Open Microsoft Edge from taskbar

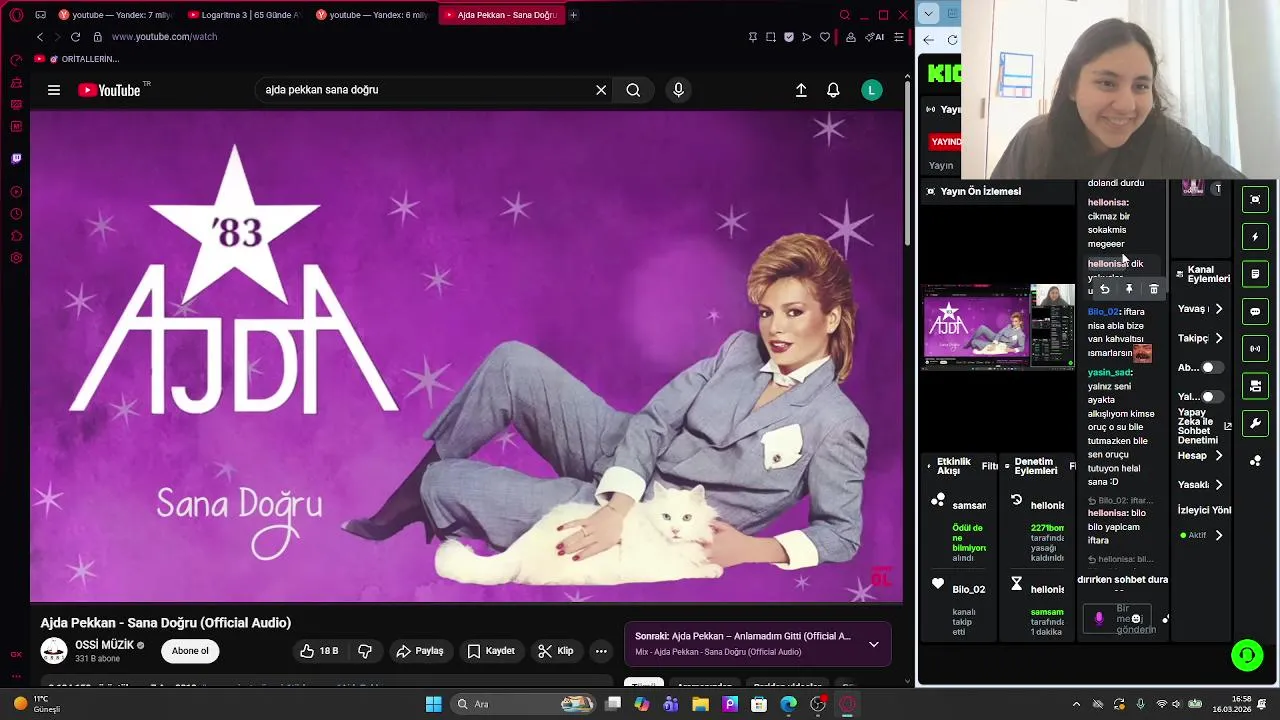(x=789, y=704)
